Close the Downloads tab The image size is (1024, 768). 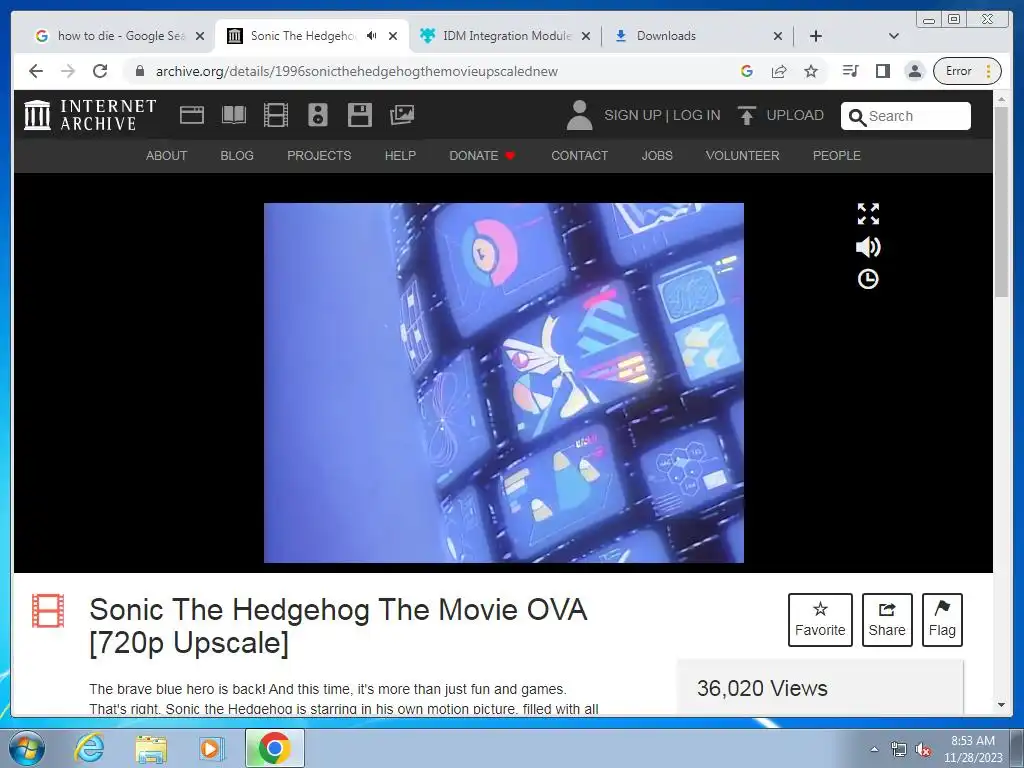pos(778,37)
